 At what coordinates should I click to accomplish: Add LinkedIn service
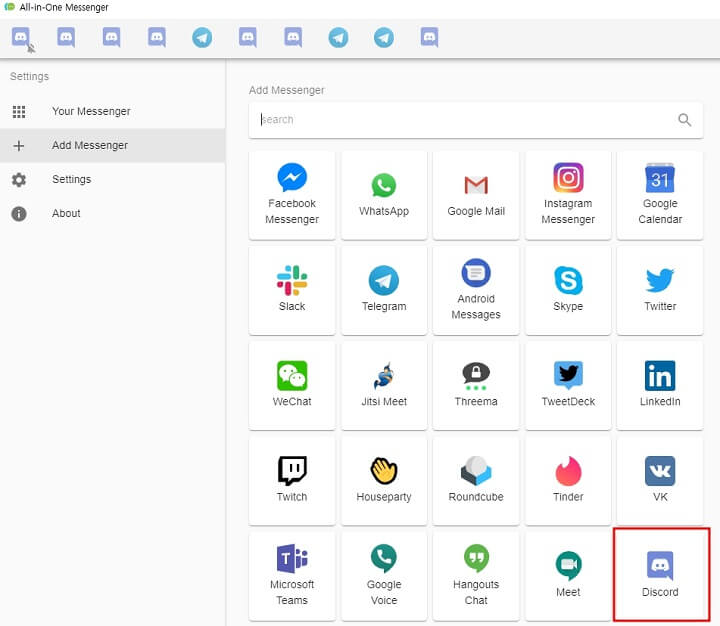[660, 385]
